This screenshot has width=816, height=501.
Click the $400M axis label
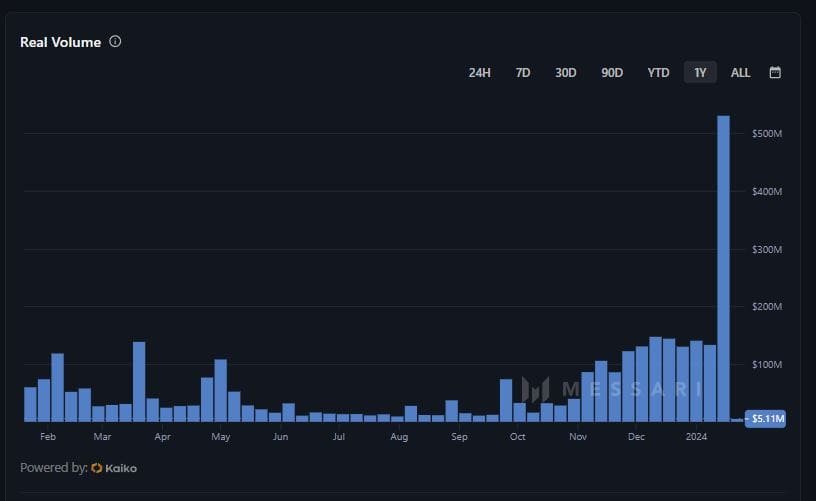[x=767, y=191]
